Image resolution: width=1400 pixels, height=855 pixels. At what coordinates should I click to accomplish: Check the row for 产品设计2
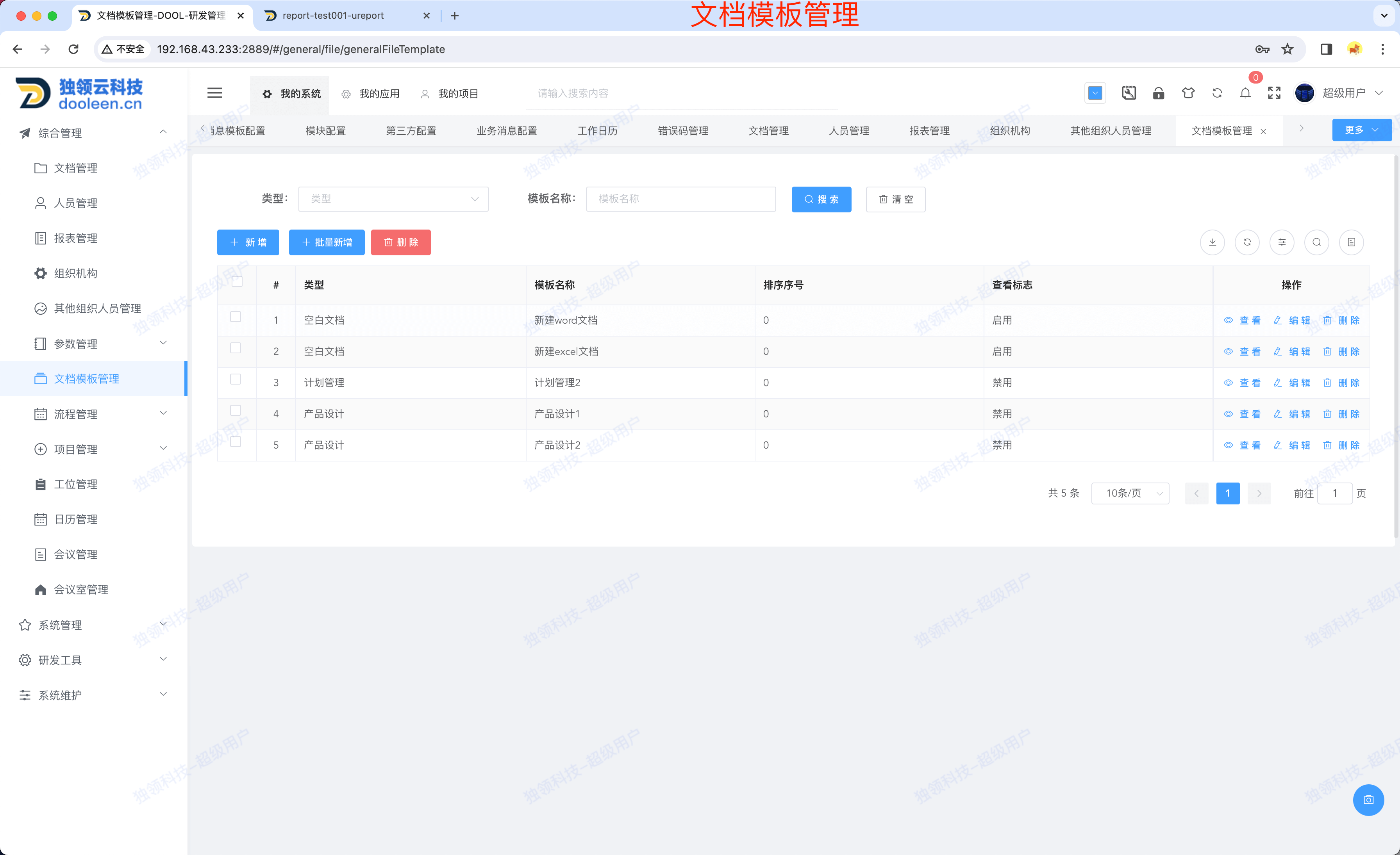(236, 442)
